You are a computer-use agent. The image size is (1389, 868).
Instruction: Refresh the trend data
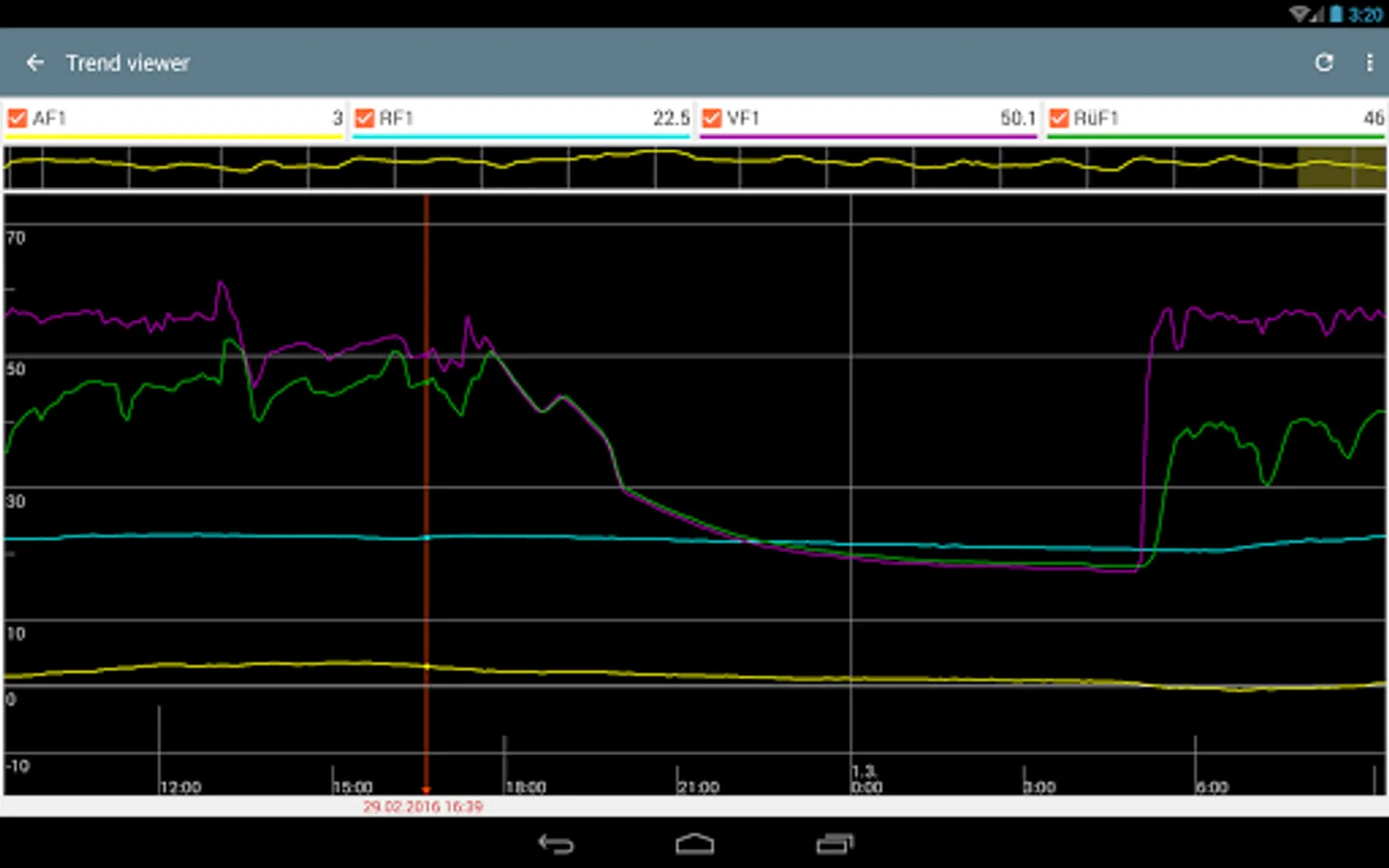pos(1323,63)
